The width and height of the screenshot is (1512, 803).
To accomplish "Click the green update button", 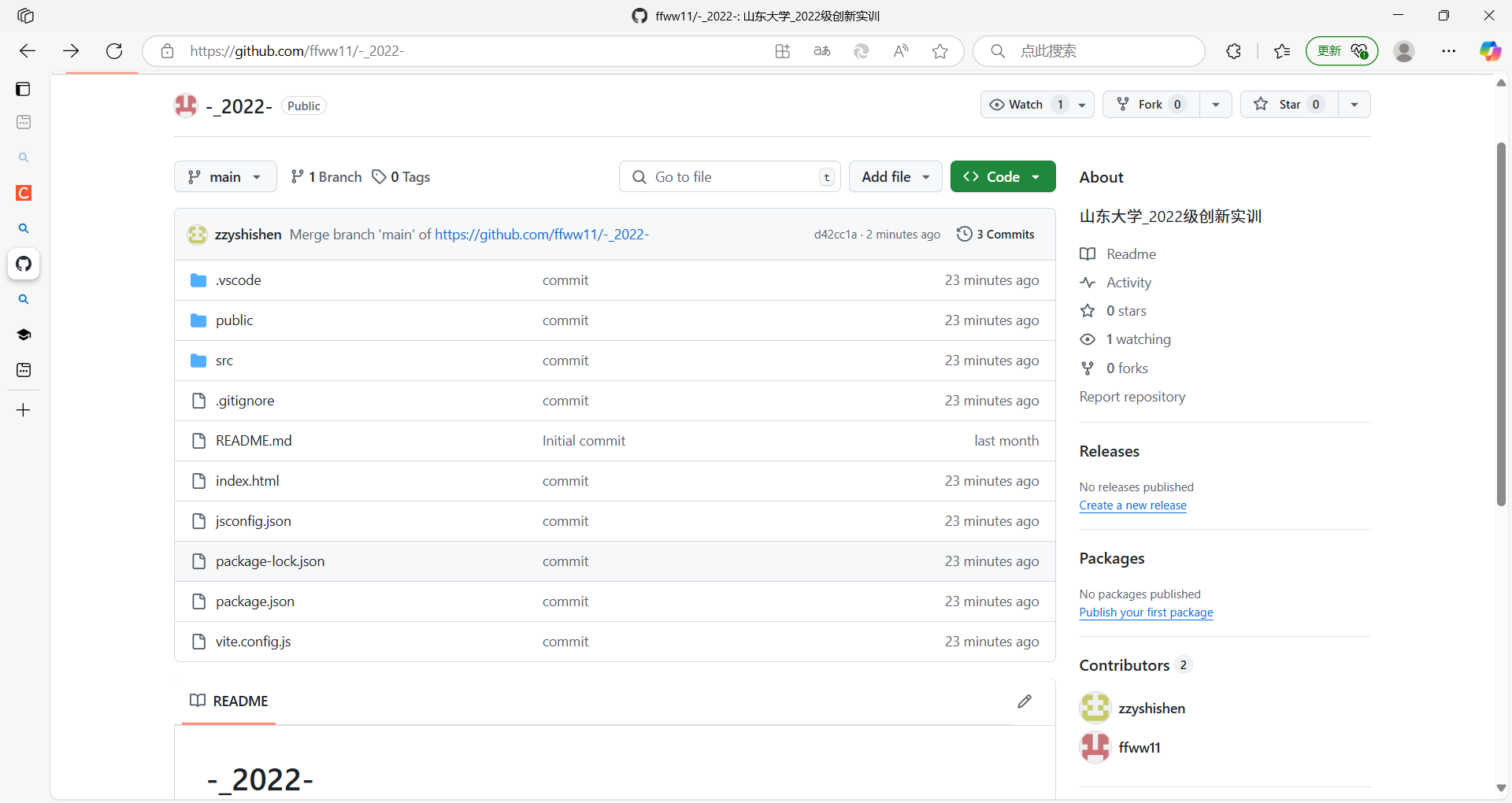I will click(1342, 51).
